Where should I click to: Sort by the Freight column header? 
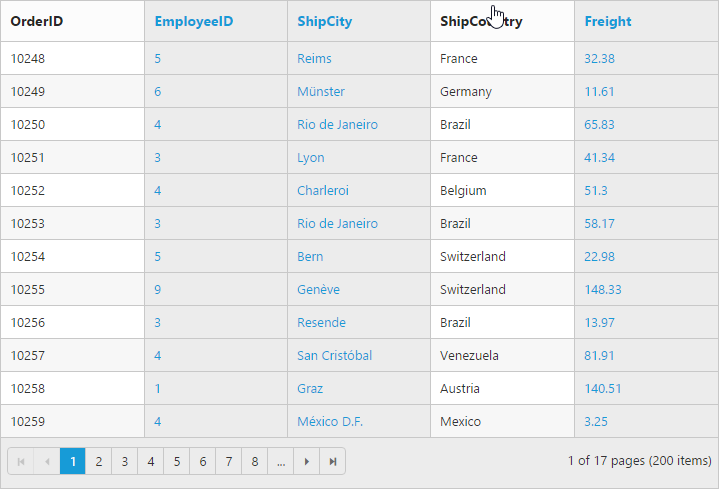(607, 21)
